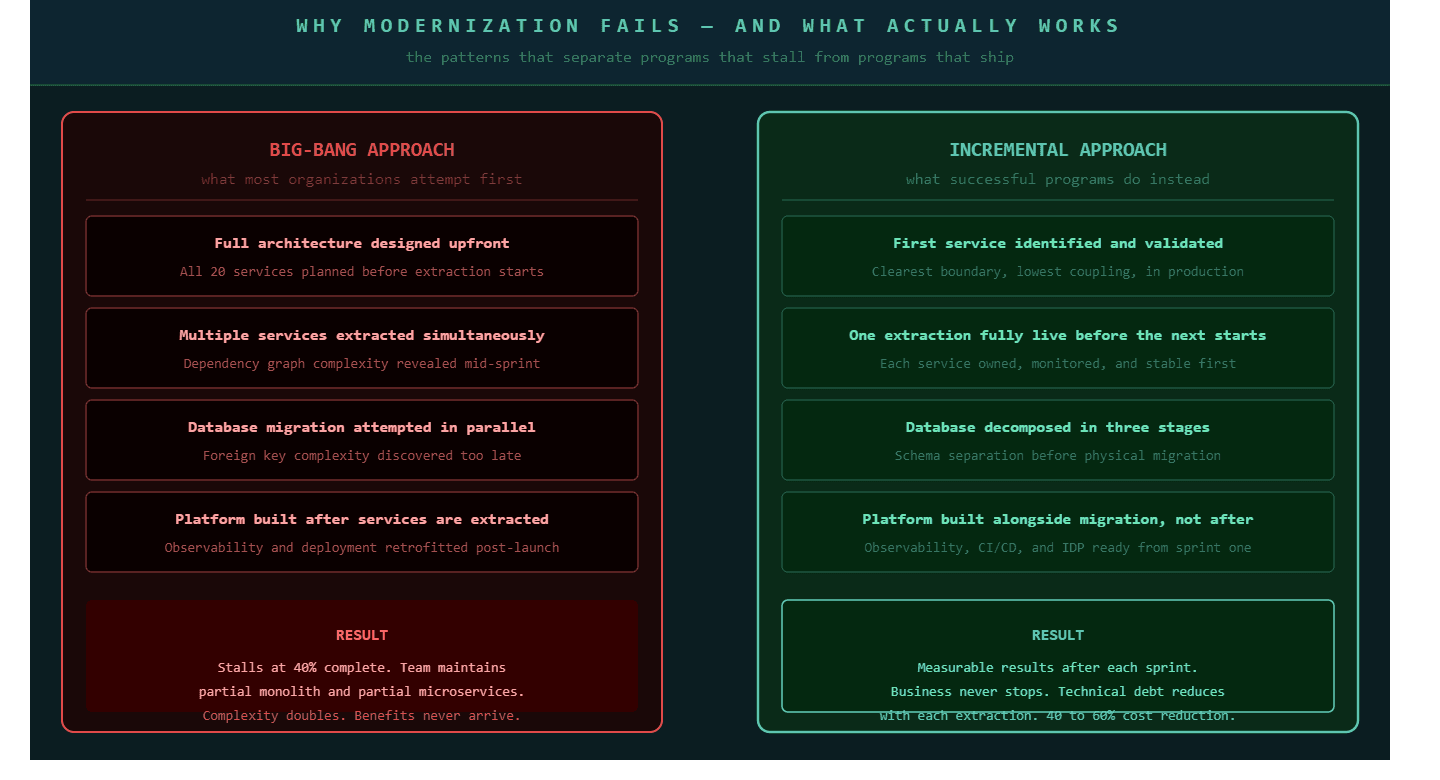
Task: Click the green "RESULT" label in Incremental panel
Action: point(1058,636)
